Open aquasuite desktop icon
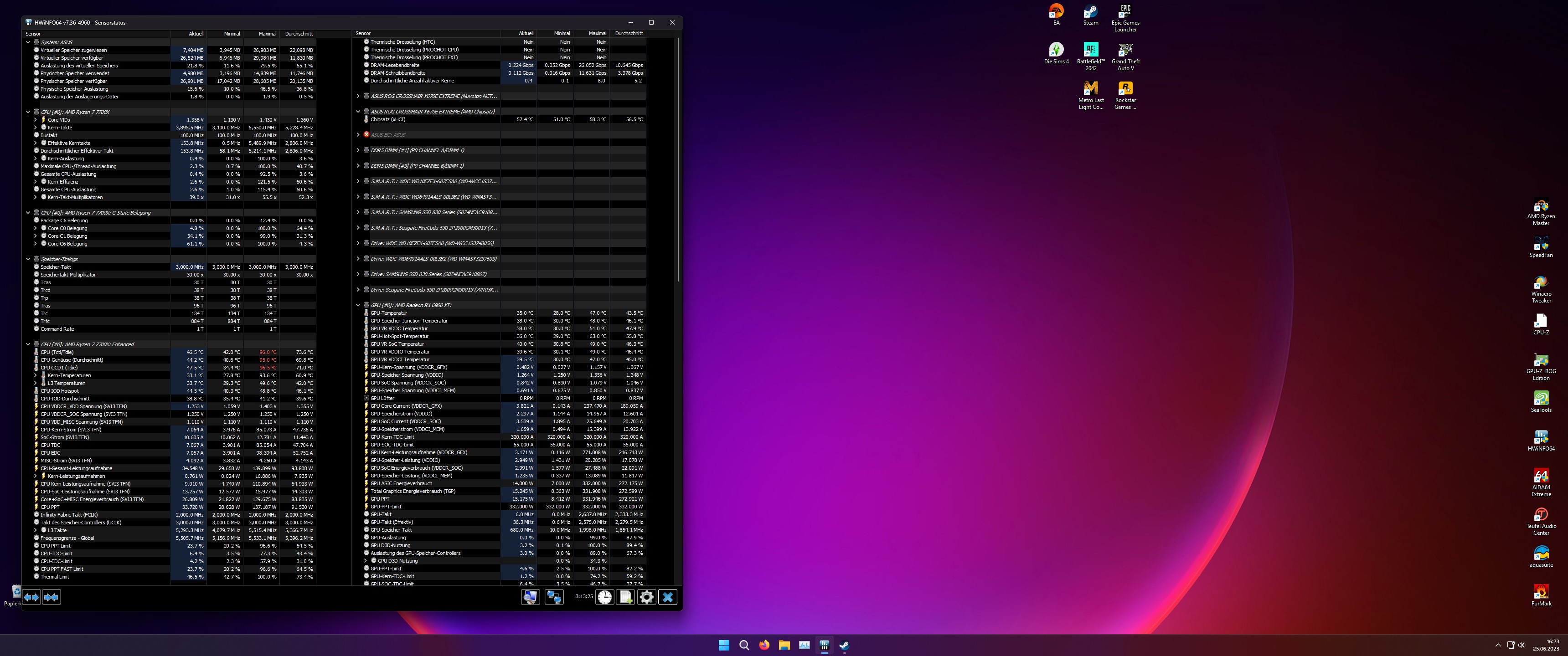 1541,557
